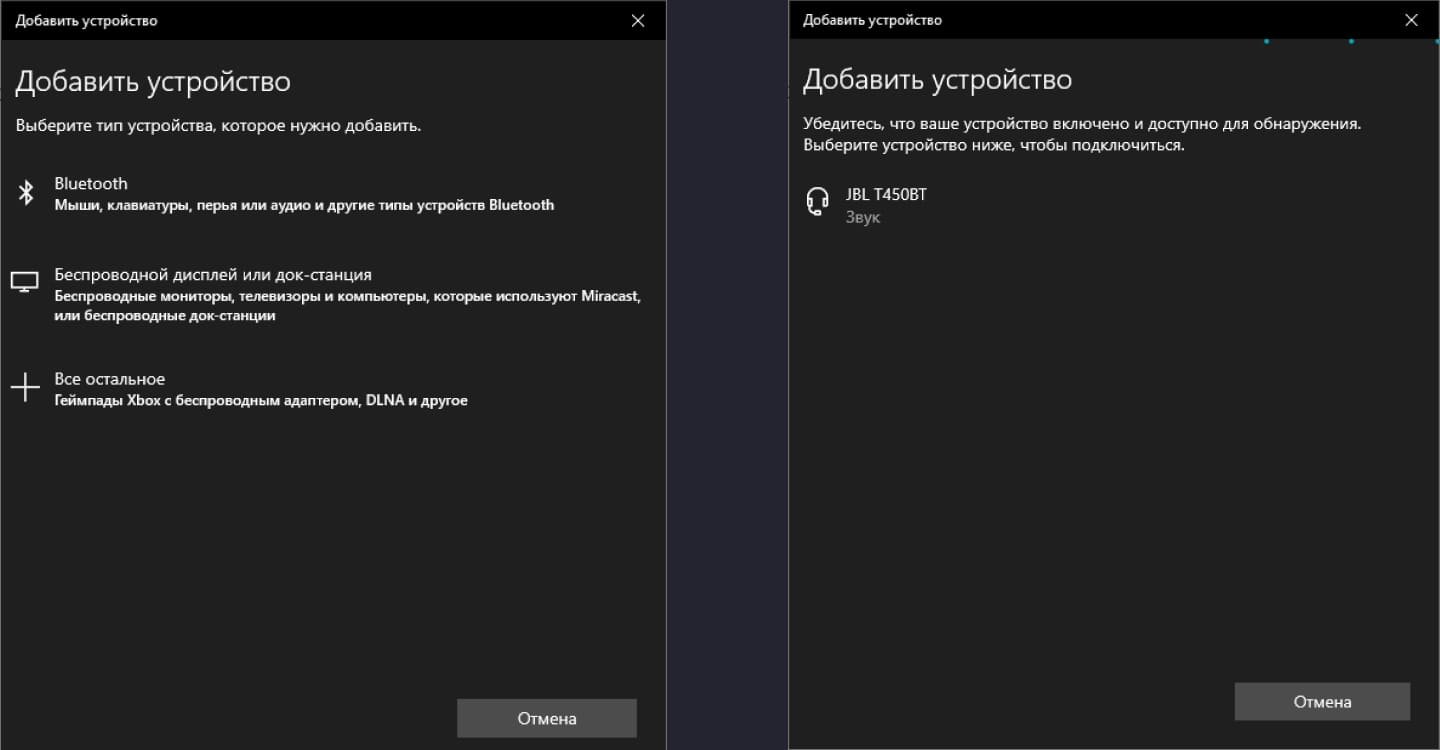
Task: Click the Miracast description text
Action: tap(347, 306)
